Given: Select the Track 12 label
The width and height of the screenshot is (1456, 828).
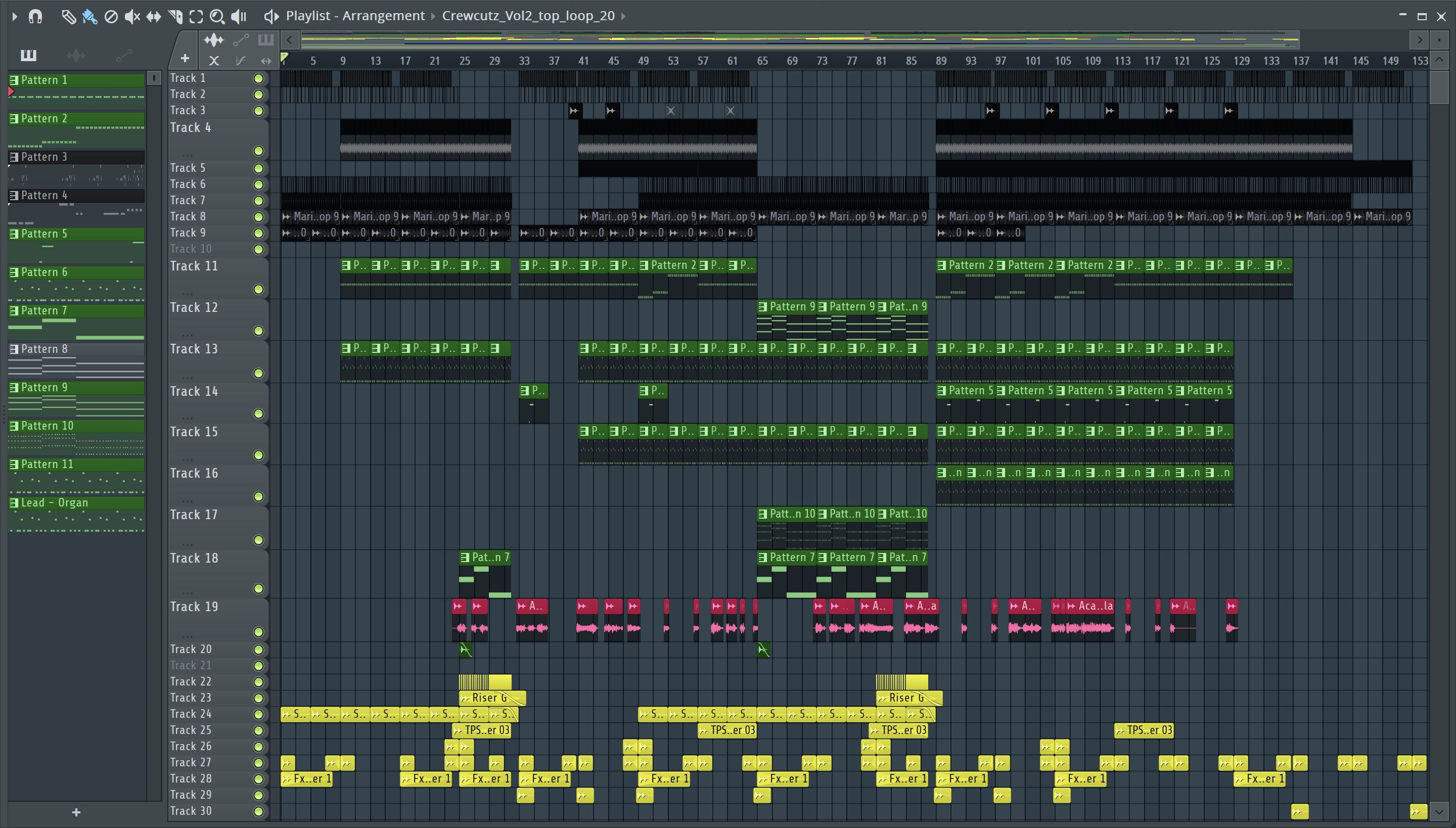Looking at the screenshot, I should 194,308.
